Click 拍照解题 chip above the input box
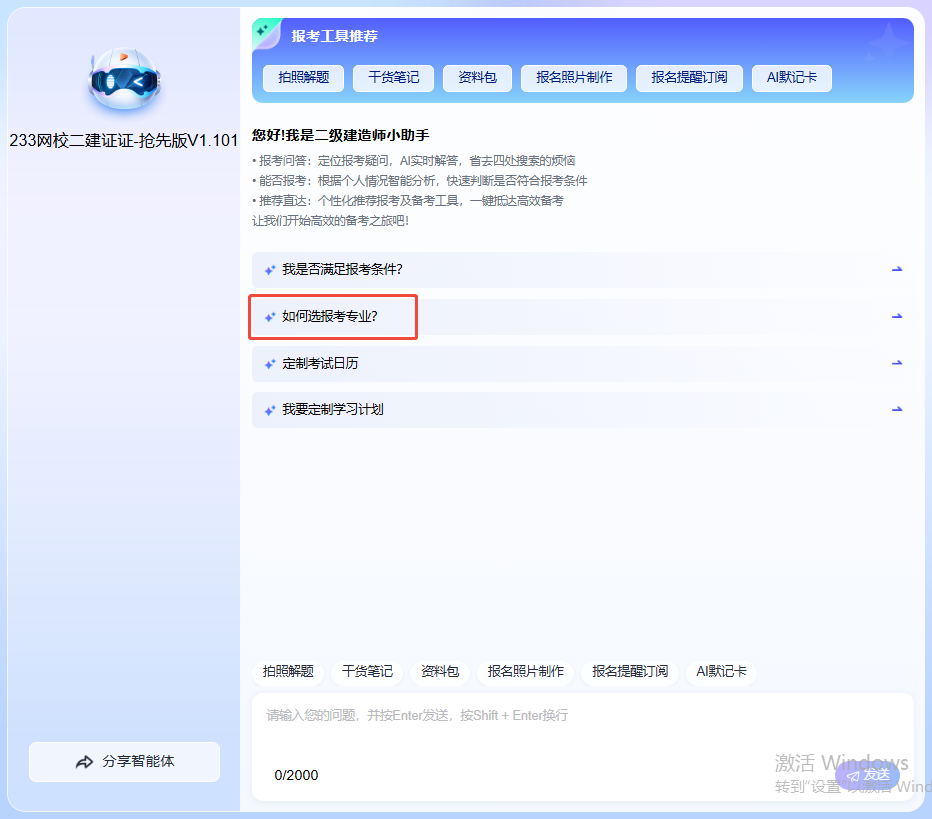Viewport: 932px width, 819px height. (288, 672)
